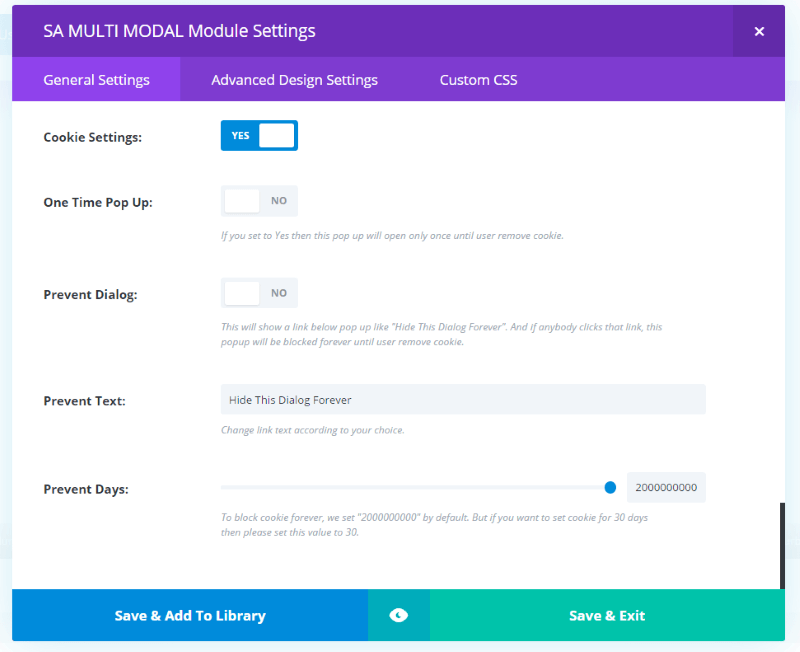Viewport: 800px width, 652px height.
Task: Turn off the Cookie Settings switch
Action: coord(259,136)
